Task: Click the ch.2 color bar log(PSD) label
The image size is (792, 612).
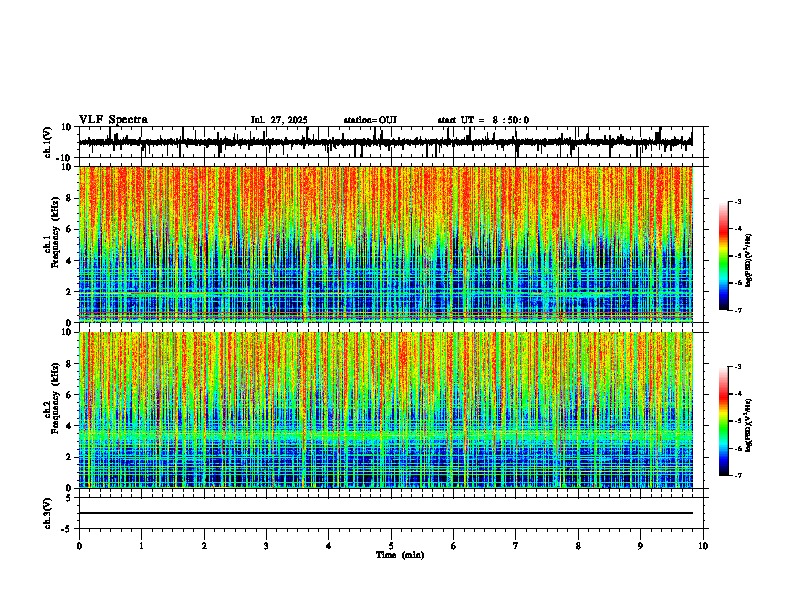Action: [749, 425]
